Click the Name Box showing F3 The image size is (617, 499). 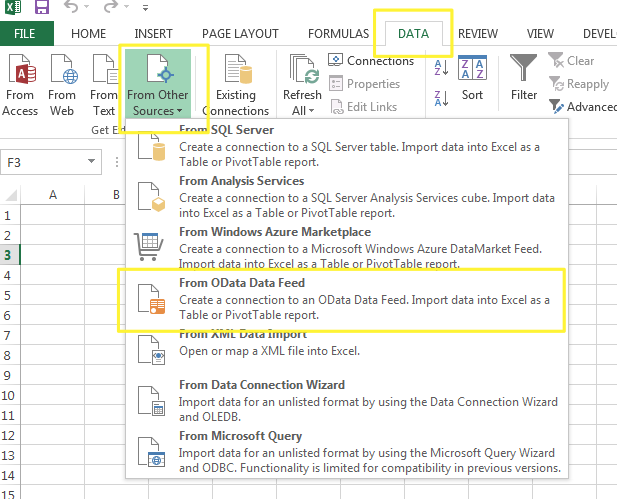coord(43,162)
